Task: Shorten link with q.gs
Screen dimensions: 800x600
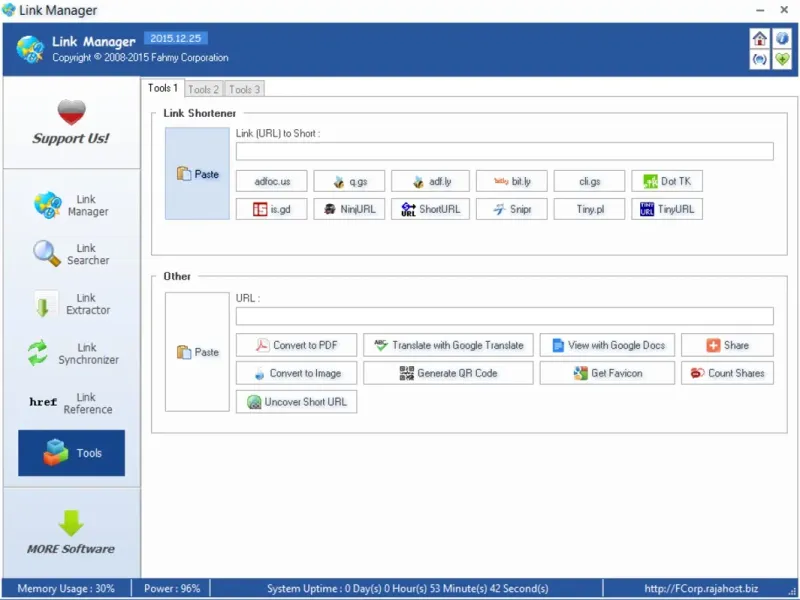Action: tap(349, 181)
